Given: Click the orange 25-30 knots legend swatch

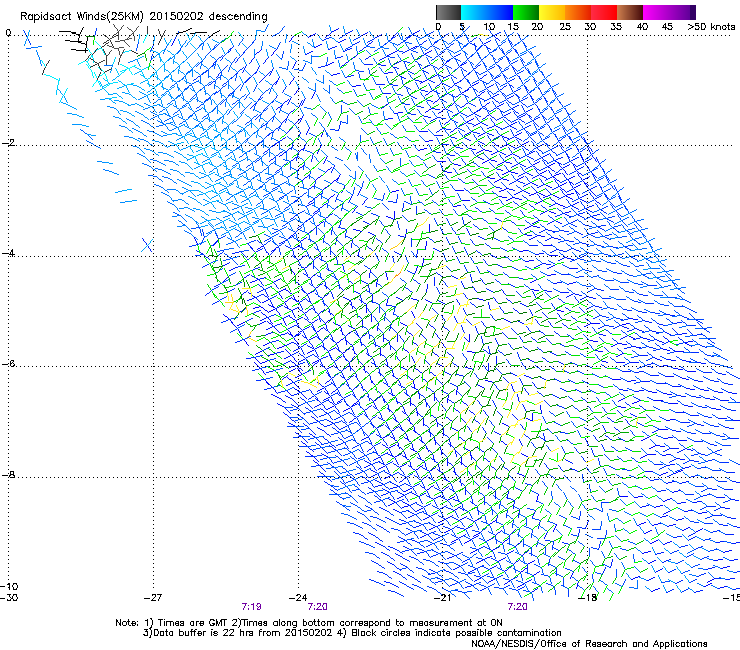Looking at the screenshot, I should pyautogui.click(x=578, y=12).
